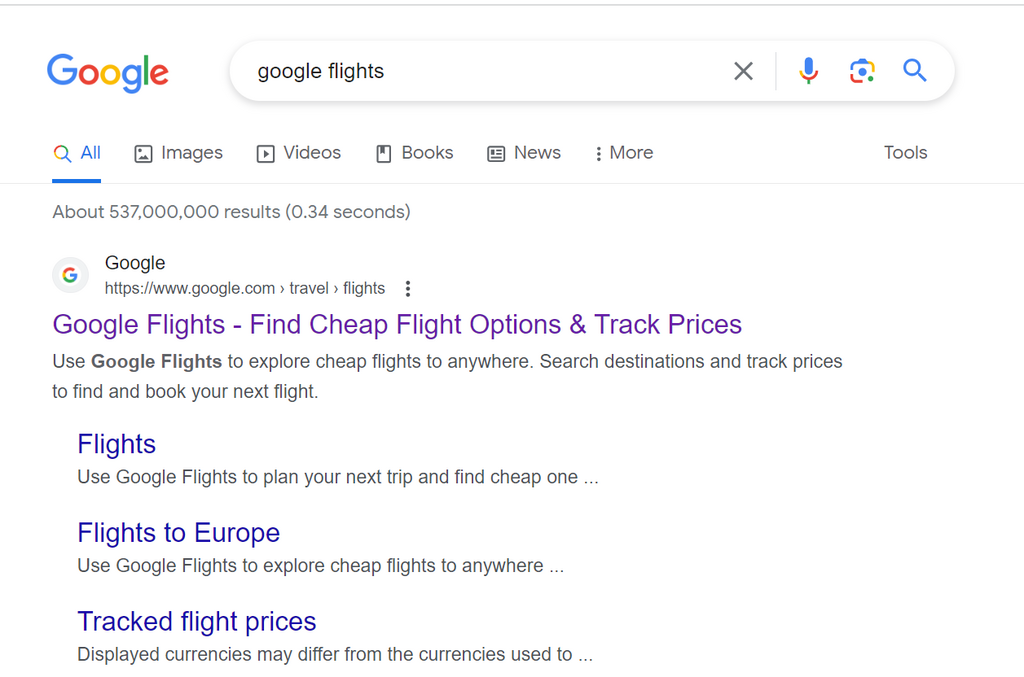Viewport: 1024px width, 677px height.
Task: Click the magnifying glass search icon
Action: [x=914, y=71]
